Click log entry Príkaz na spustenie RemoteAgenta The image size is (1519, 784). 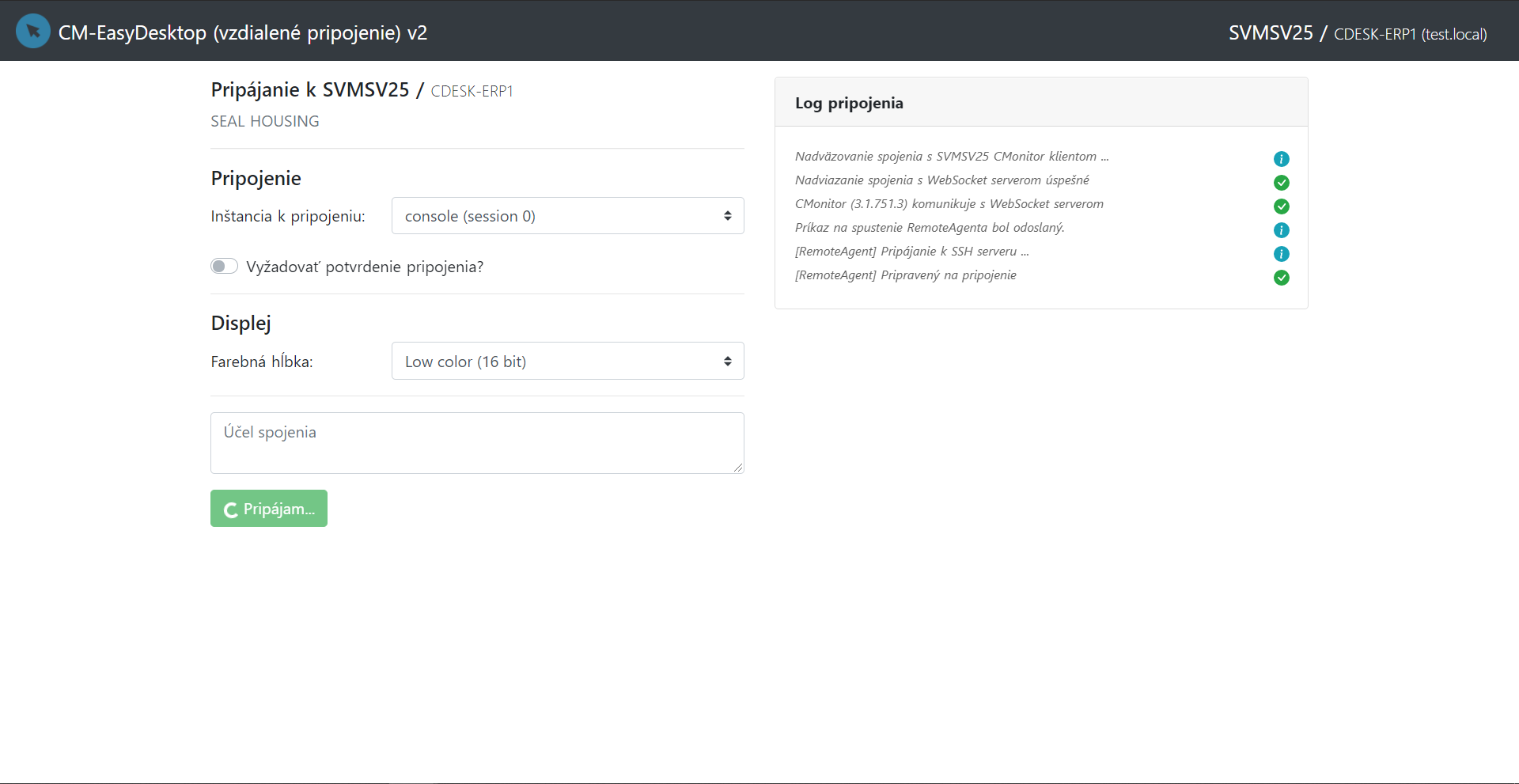point(930,228)
